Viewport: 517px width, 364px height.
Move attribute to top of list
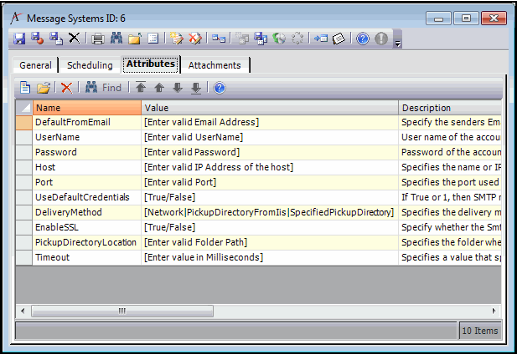pos(141,88)
